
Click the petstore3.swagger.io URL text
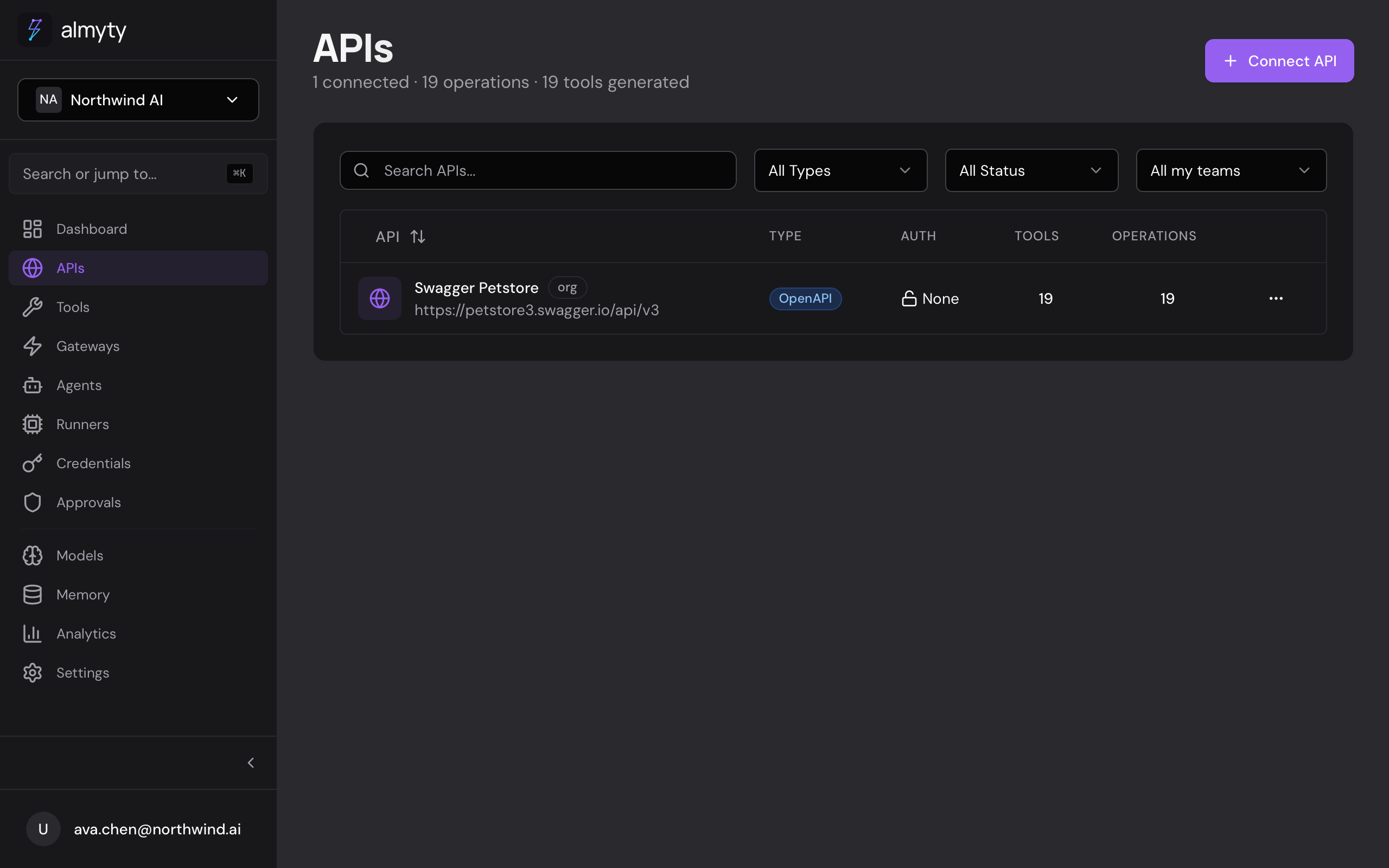tap(537, 310)
